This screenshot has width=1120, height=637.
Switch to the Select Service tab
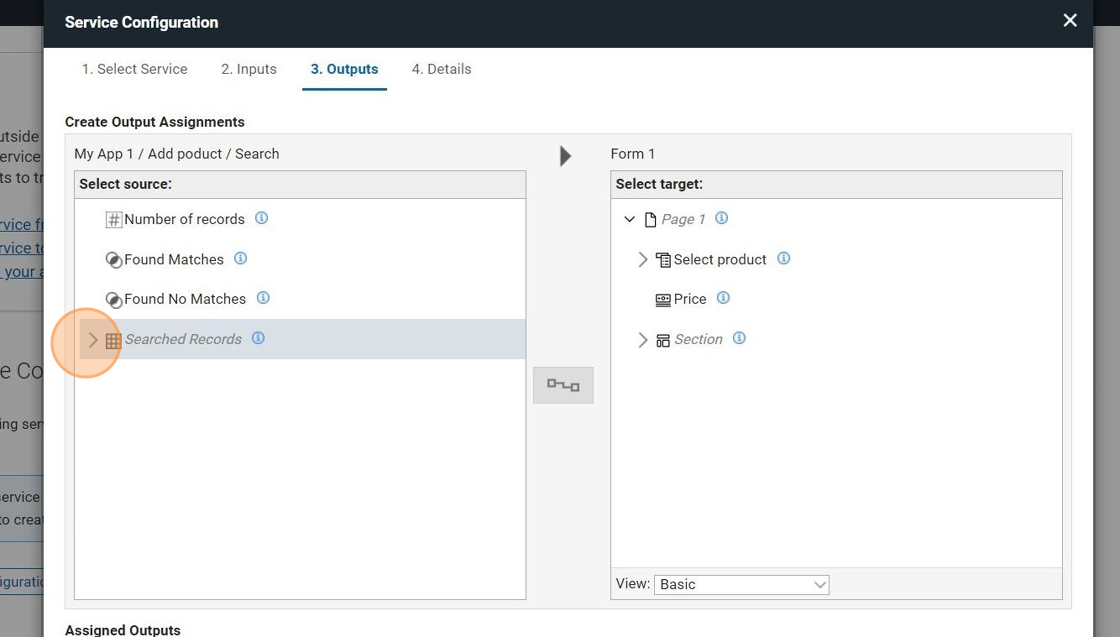coord(134,69)
